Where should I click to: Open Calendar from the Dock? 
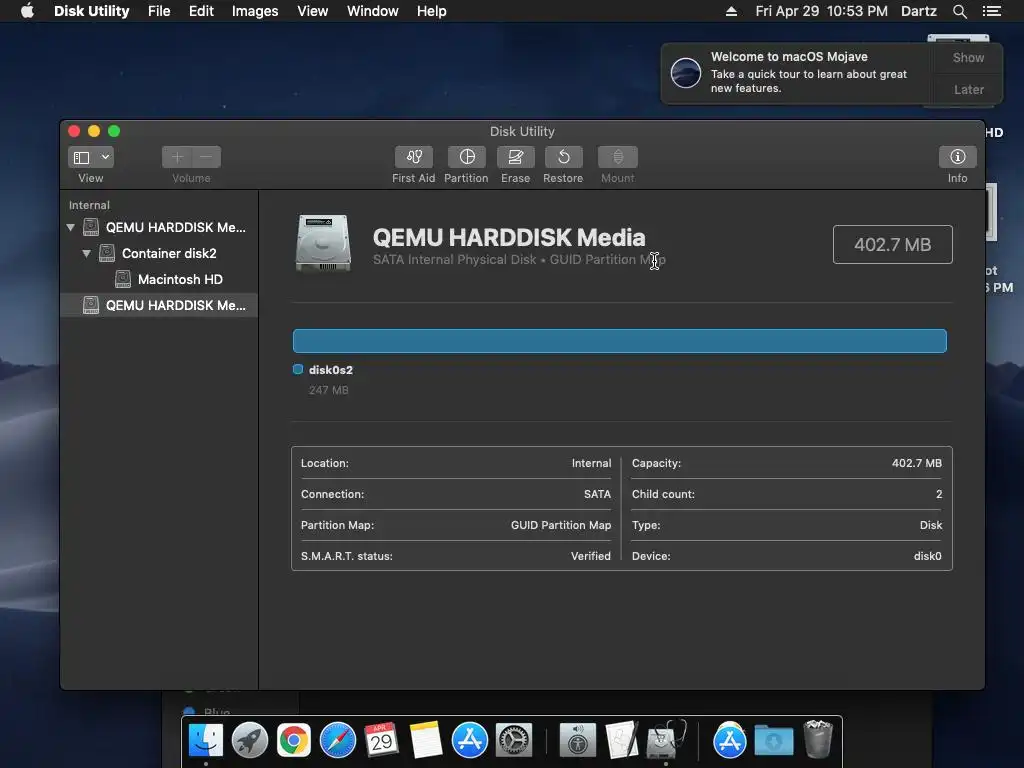pyautogui.click(x=381, y=740)
